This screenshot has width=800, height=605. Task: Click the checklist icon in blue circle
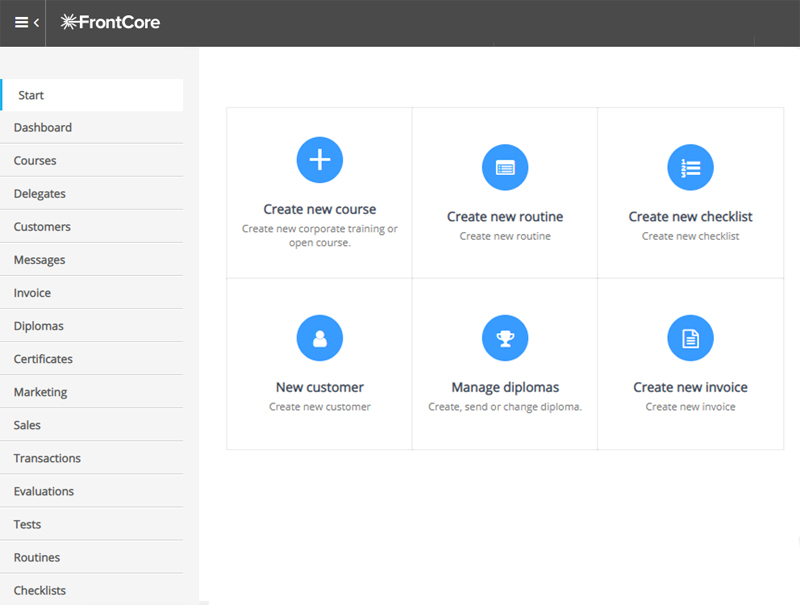coord(690,167)
